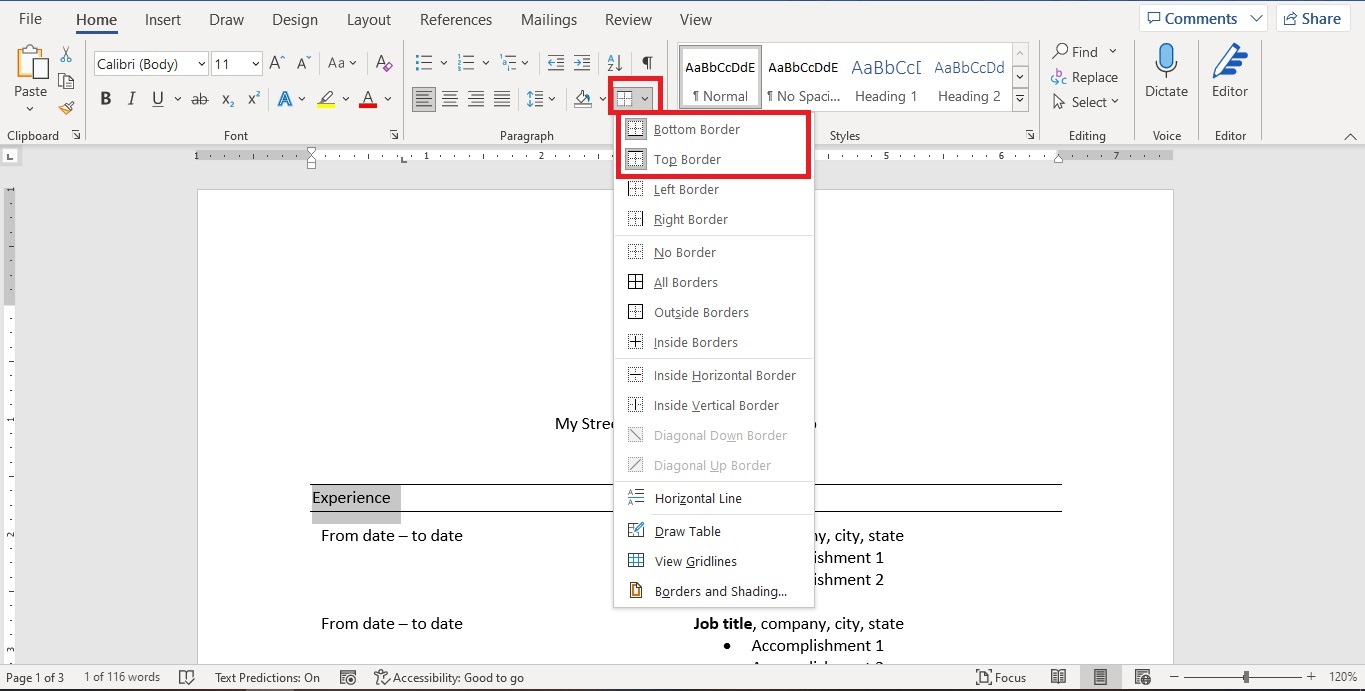Click the Replace button
Viewport: 1365px width, 691px height.
1085,77
